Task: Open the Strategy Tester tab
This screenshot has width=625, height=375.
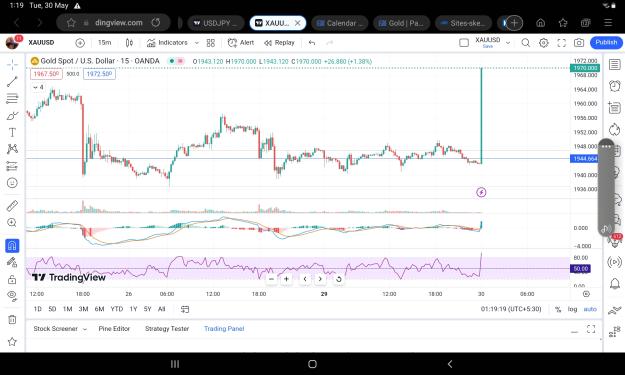Action: [167, 329]
